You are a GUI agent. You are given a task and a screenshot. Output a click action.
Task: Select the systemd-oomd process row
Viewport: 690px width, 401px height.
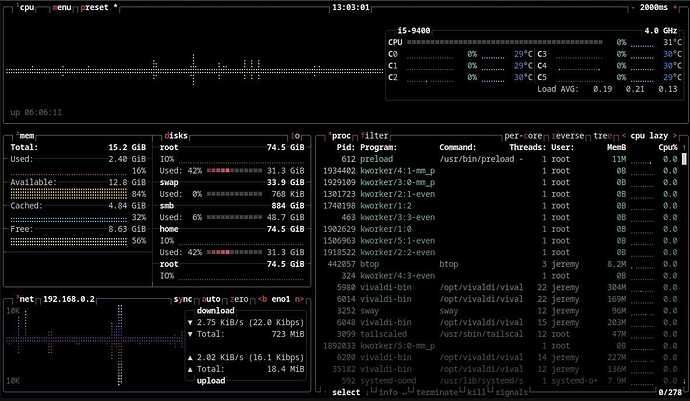point(500,381)
